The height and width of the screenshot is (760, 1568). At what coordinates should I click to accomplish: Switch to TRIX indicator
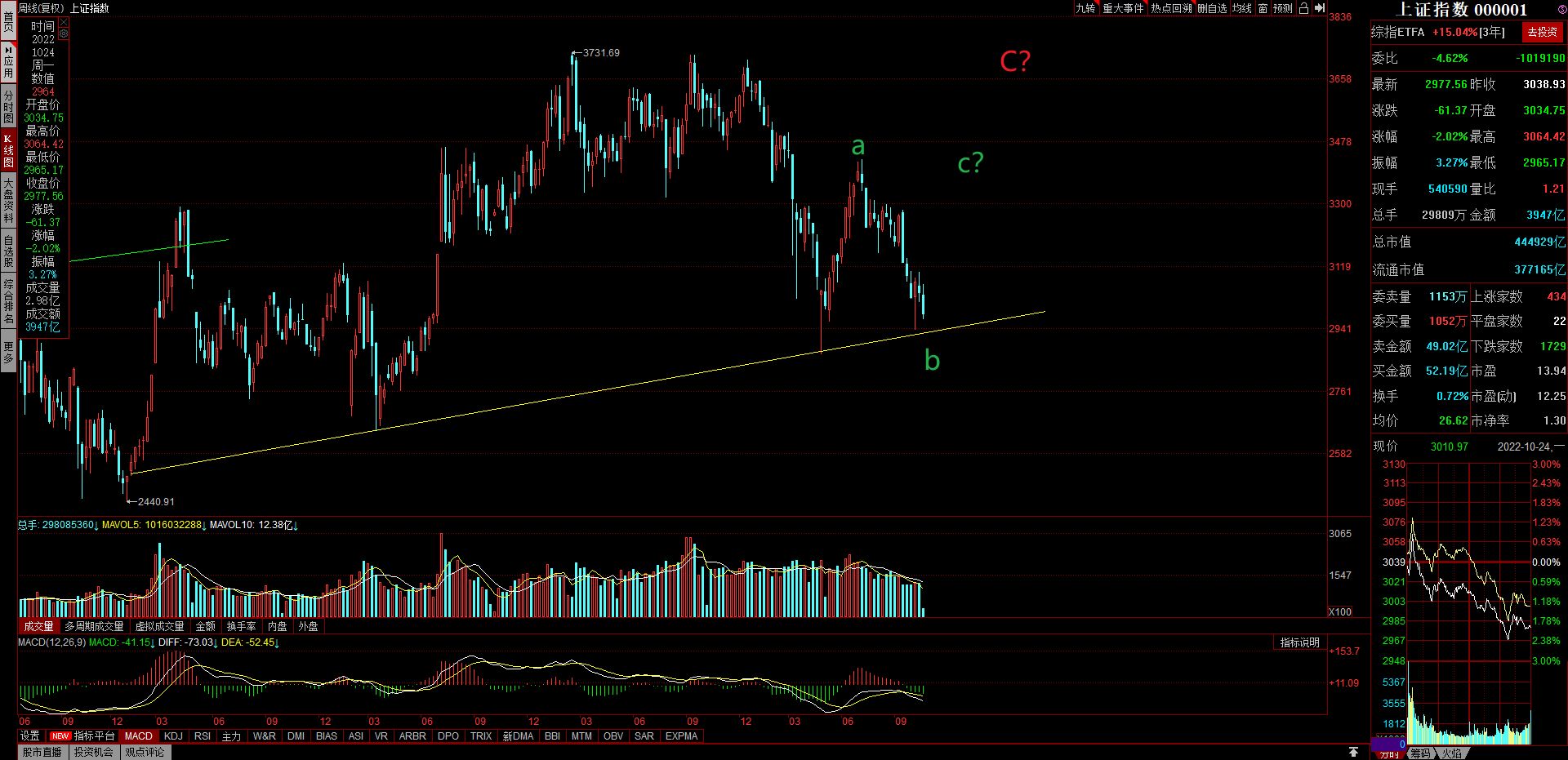pyautogui.click(x=481, y=736)
